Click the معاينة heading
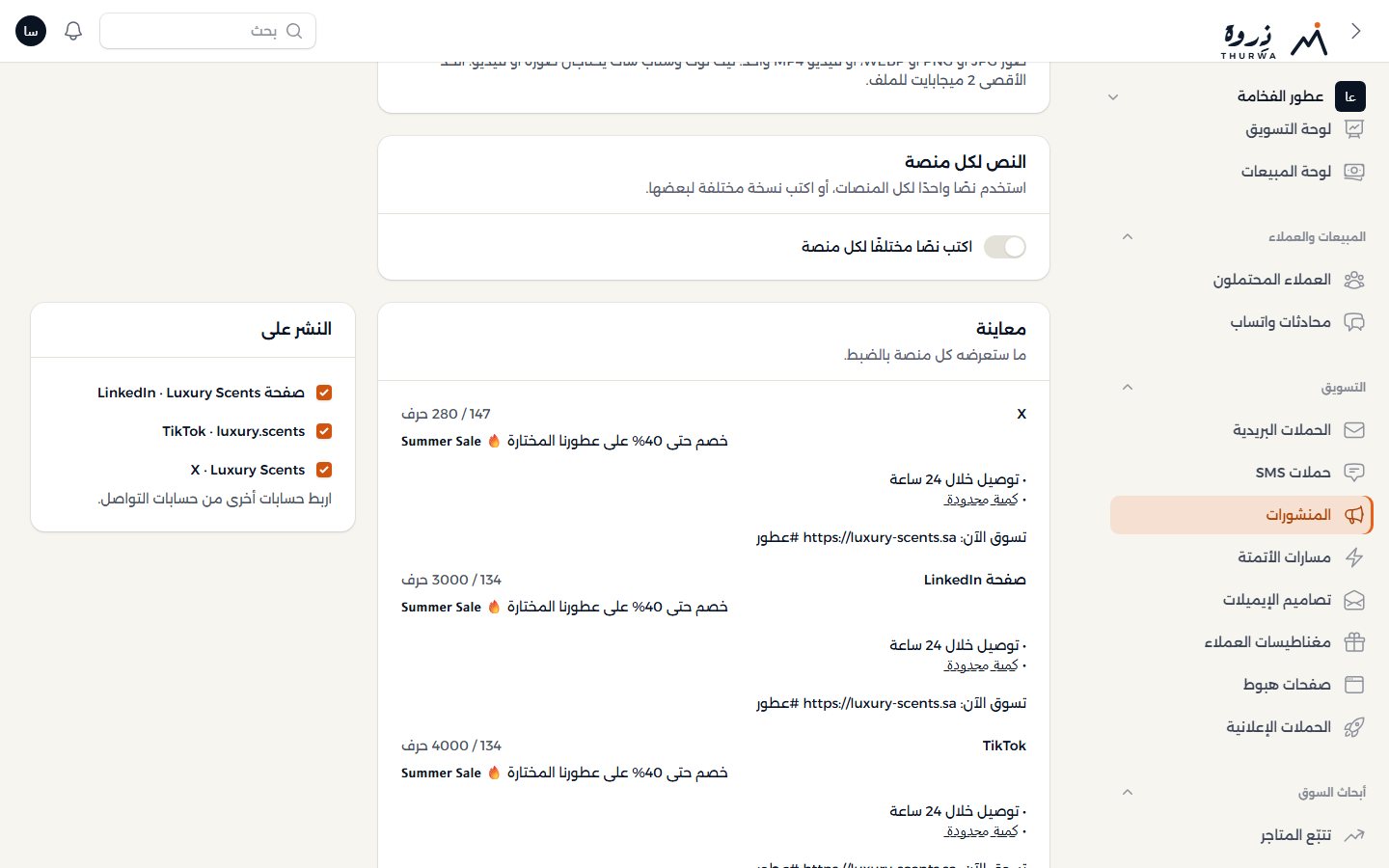This screenshot has width=1389, height=868. (1001, 329)
